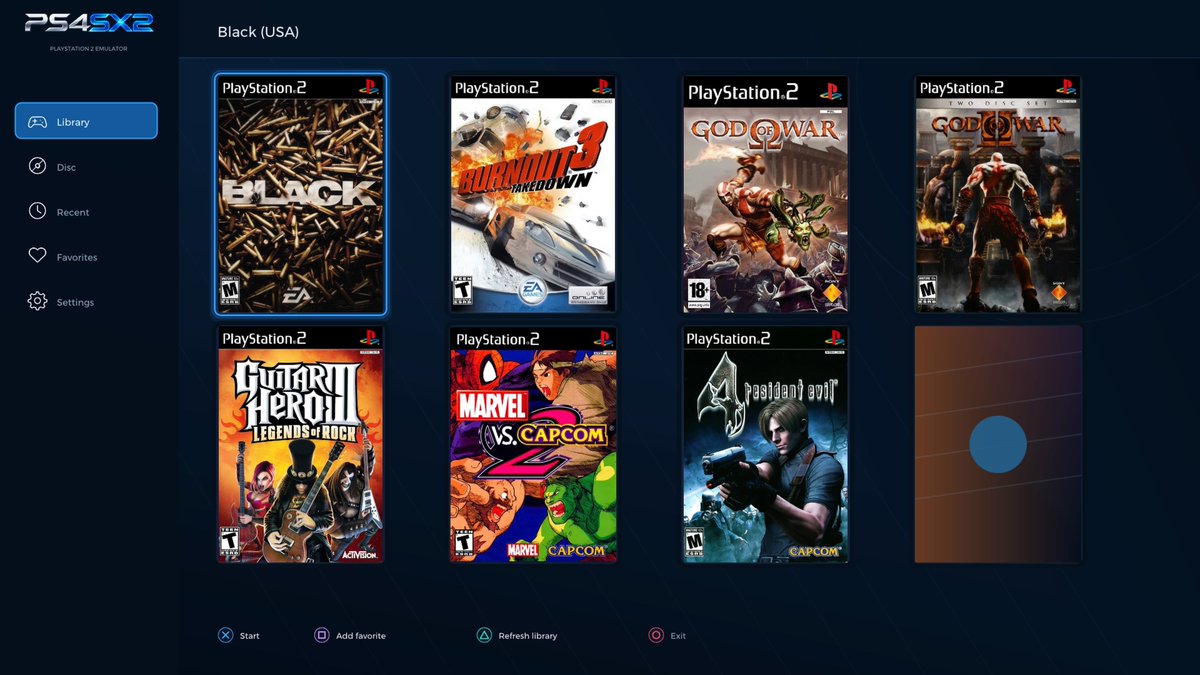The width and height of the screenshot is (1200, 675).
Task: Click the Black (USA) title text
Action: (258, 32)
